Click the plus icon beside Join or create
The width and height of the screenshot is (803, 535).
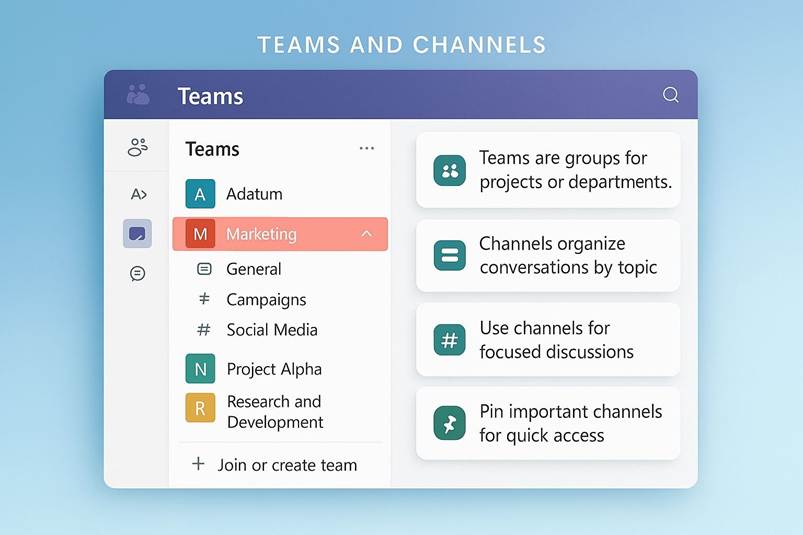(x=198, y=464)
